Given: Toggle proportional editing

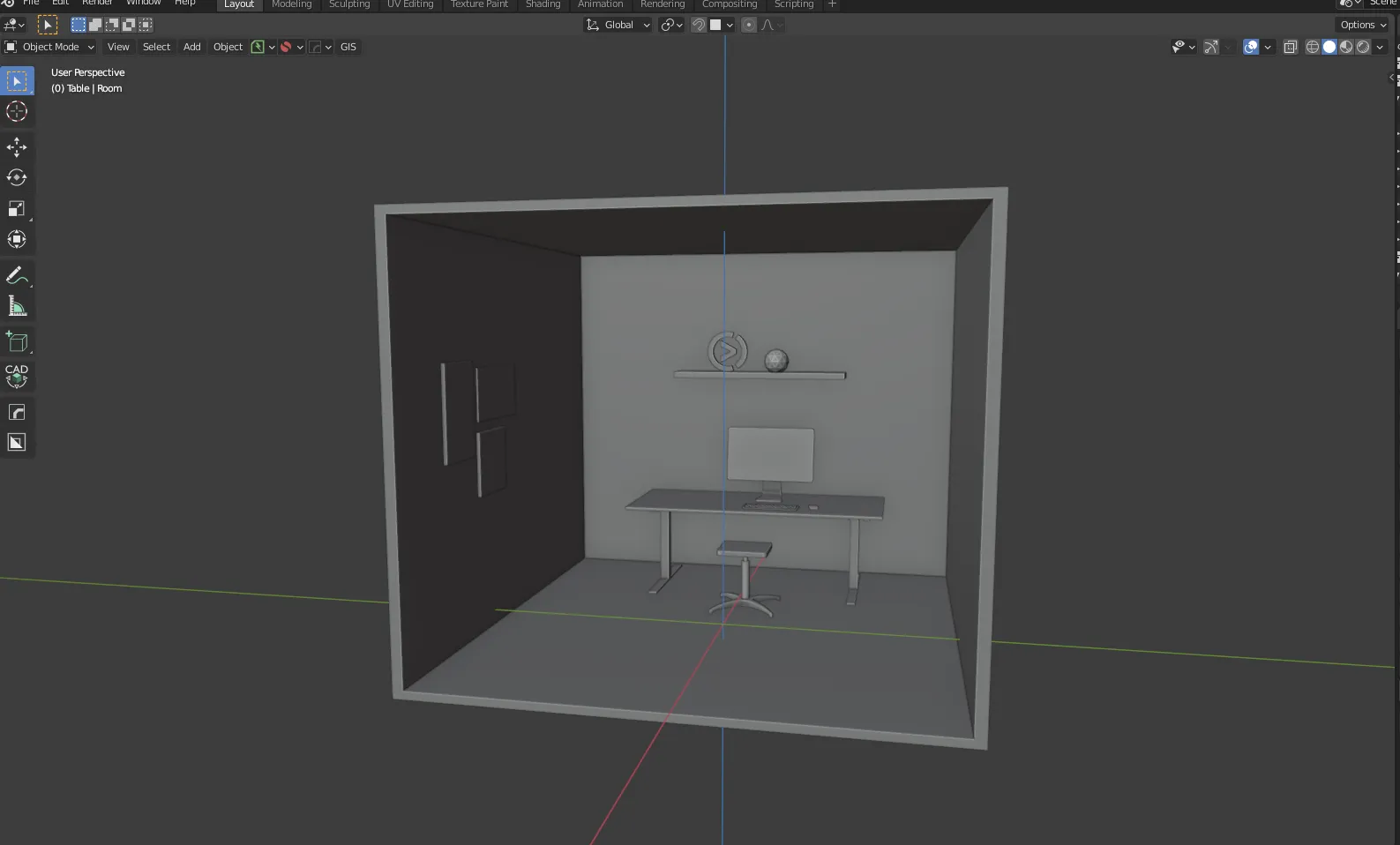Looking at the screenshot, I should (x=749, y=25).
